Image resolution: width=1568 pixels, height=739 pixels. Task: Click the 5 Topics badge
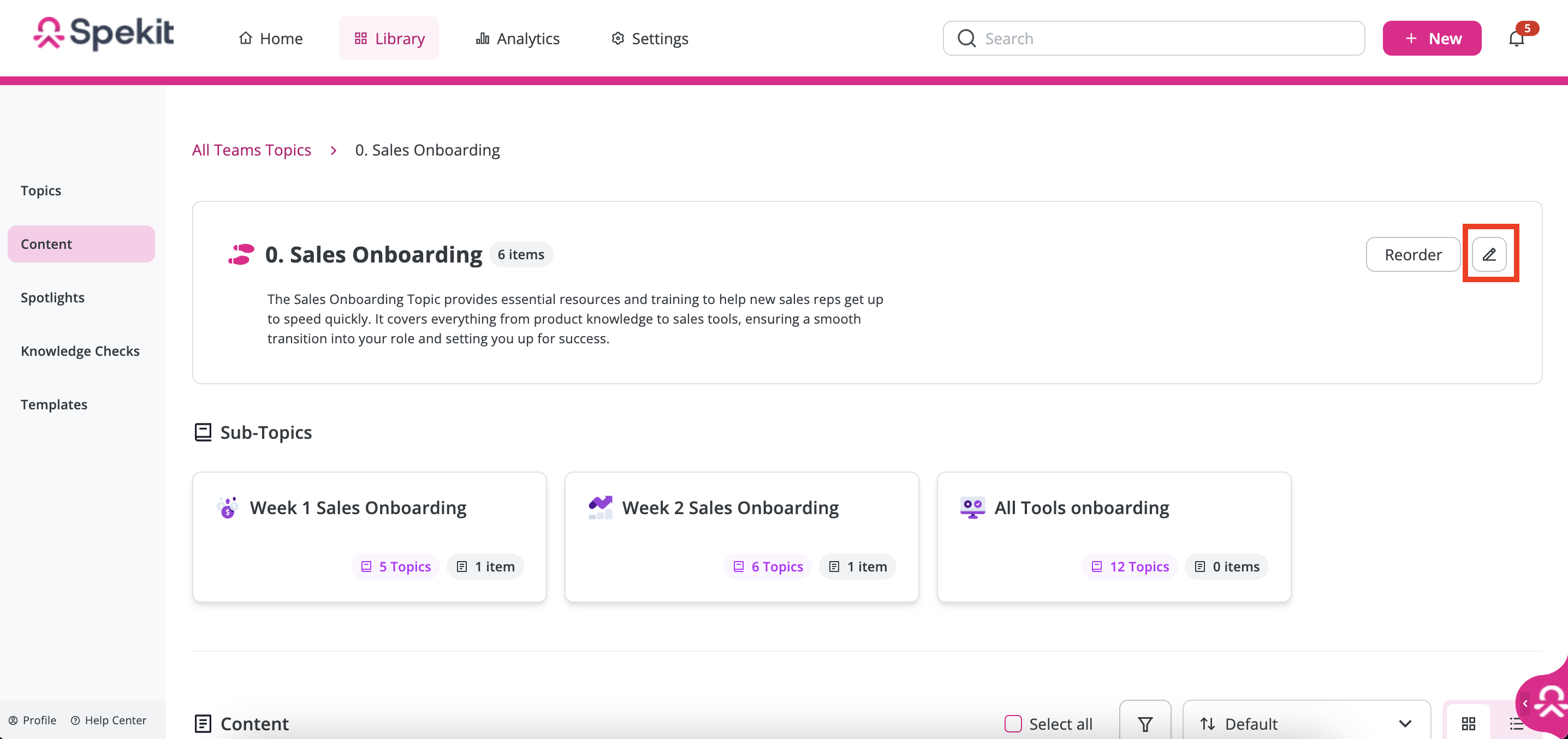pyautogui.click(x=396, y=567)
